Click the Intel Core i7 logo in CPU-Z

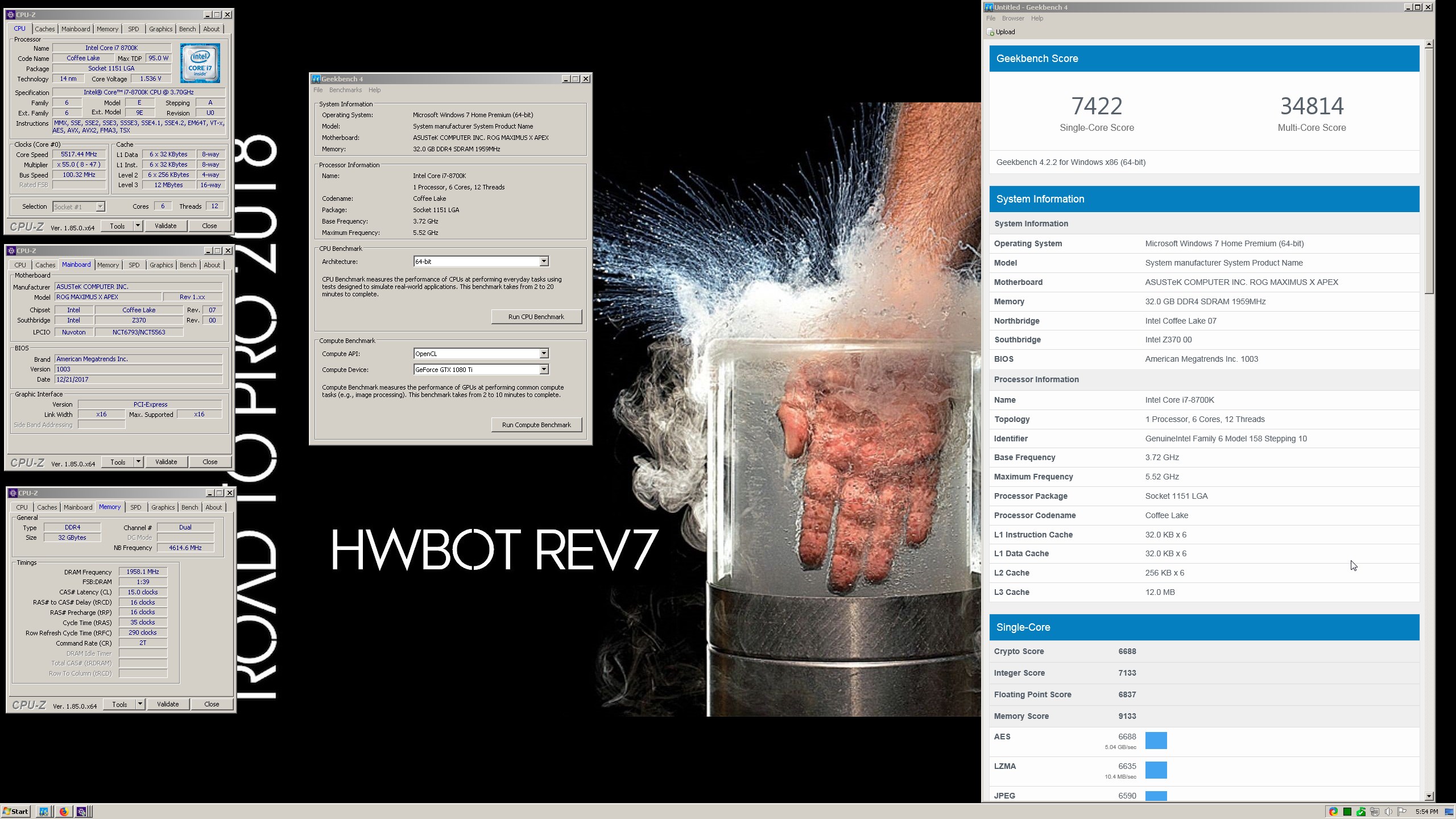[200, 63]
